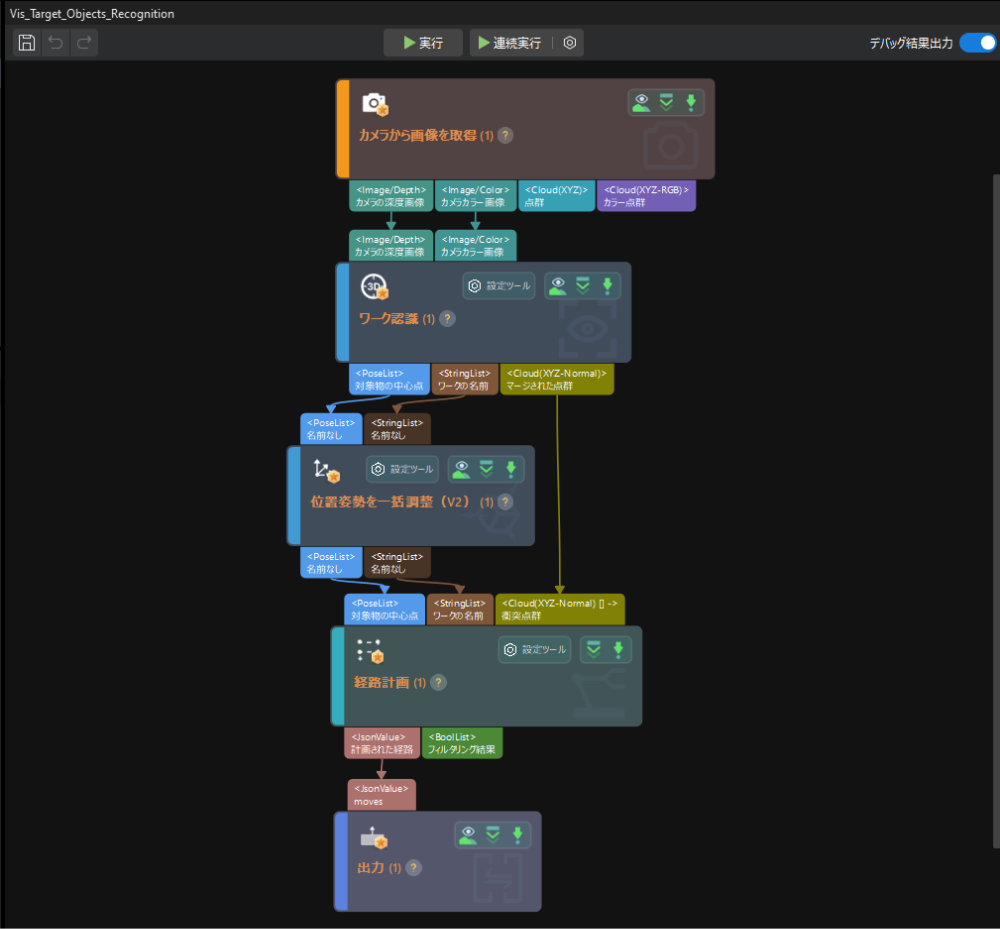Click the output icon of 出力 step
This screenshot has height=929, width=1000.
coord(374,837)
